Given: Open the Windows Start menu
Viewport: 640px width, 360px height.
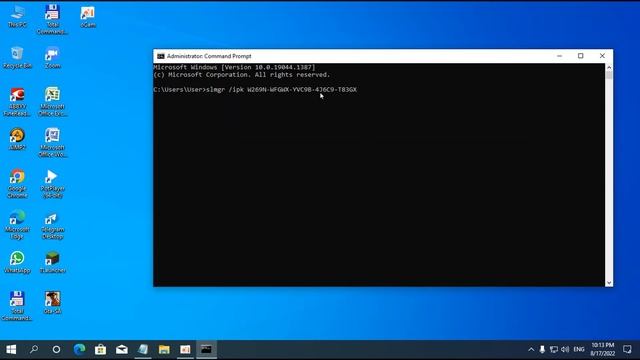Looking at the screenshot, I should [11, 349].
